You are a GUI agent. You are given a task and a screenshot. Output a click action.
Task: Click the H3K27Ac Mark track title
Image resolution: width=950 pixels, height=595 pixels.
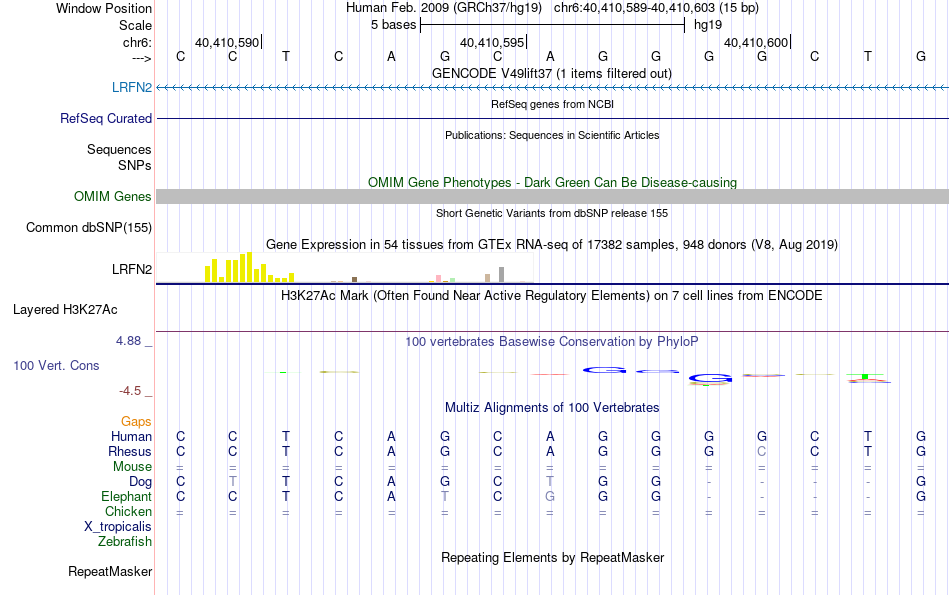tap(552, 296)
